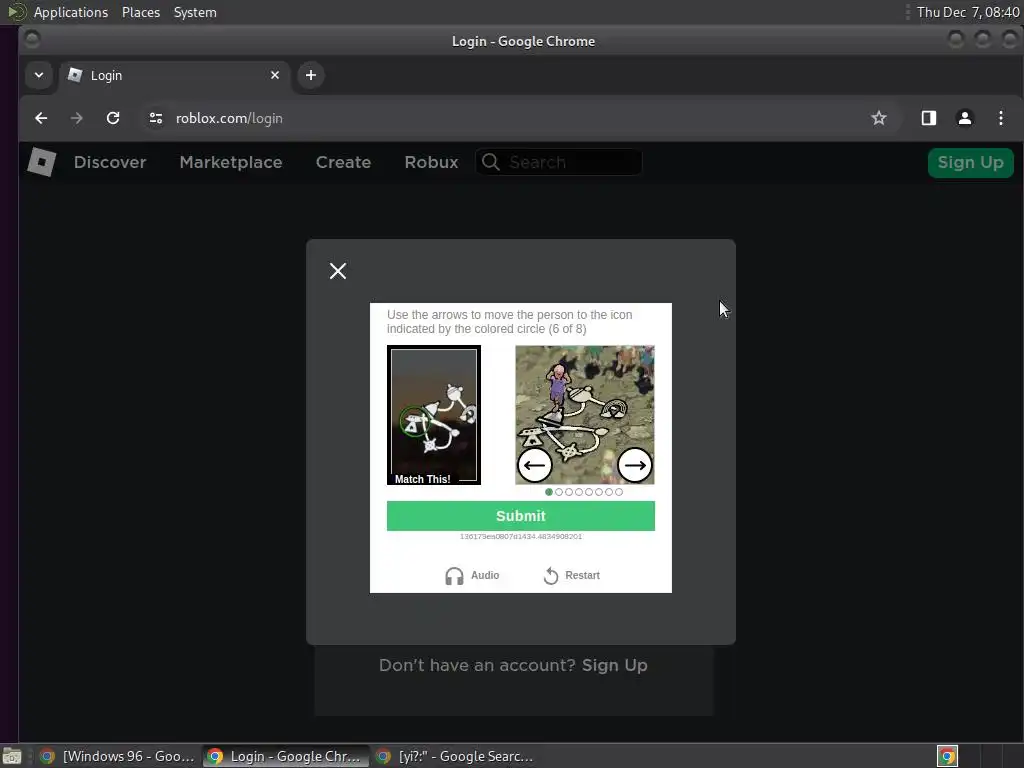
Task: Click the clock showing Thu Dec 7
Action: tap(968, 12)
